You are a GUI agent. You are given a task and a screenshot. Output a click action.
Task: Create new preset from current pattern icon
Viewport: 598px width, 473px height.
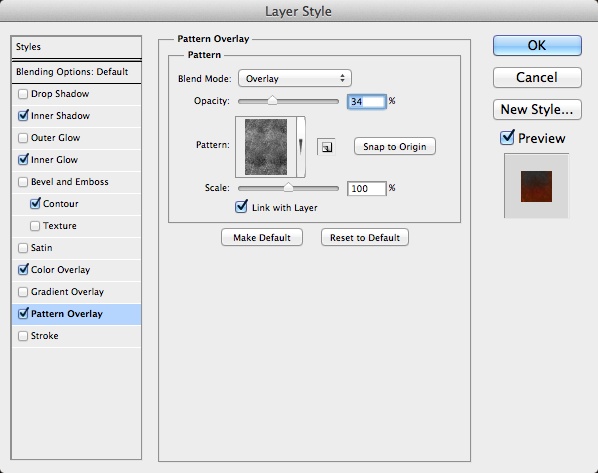[326, 147]
